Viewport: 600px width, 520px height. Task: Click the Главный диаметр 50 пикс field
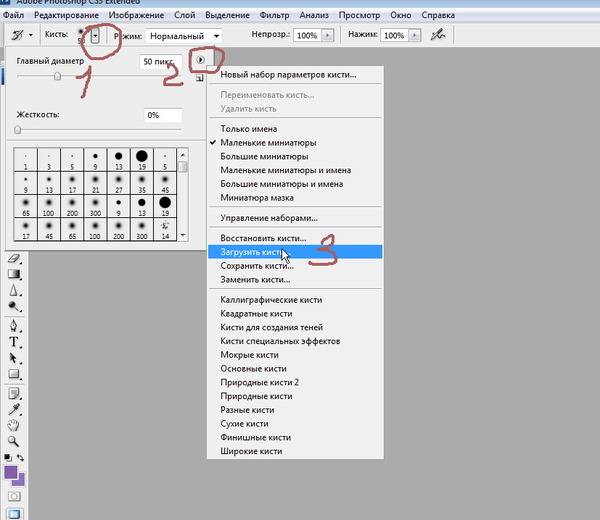(x=161, y=62)
